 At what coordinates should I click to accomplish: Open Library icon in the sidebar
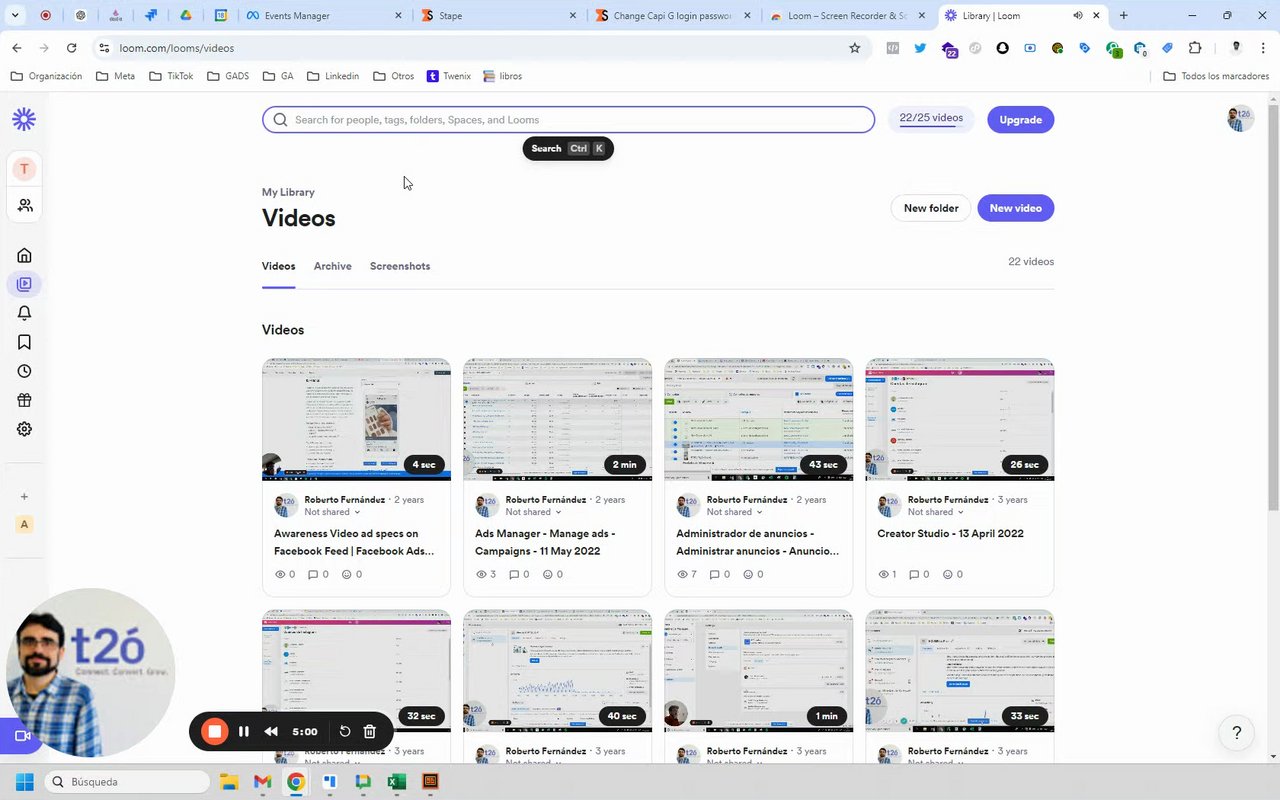(x=25, y=284)
